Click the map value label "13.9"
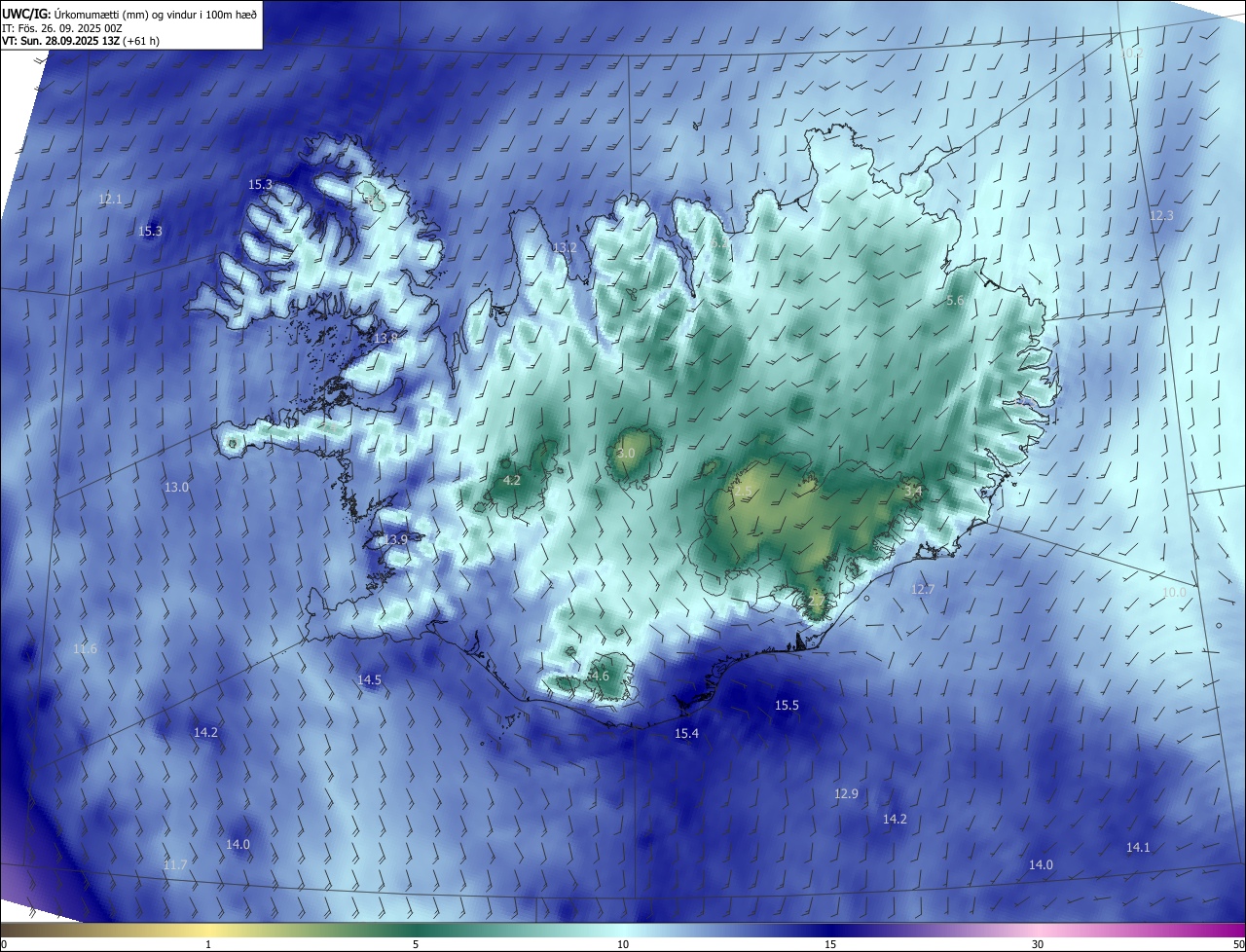Image resolution: width=1246 pixels, height=952 pixels. point(396,539)
